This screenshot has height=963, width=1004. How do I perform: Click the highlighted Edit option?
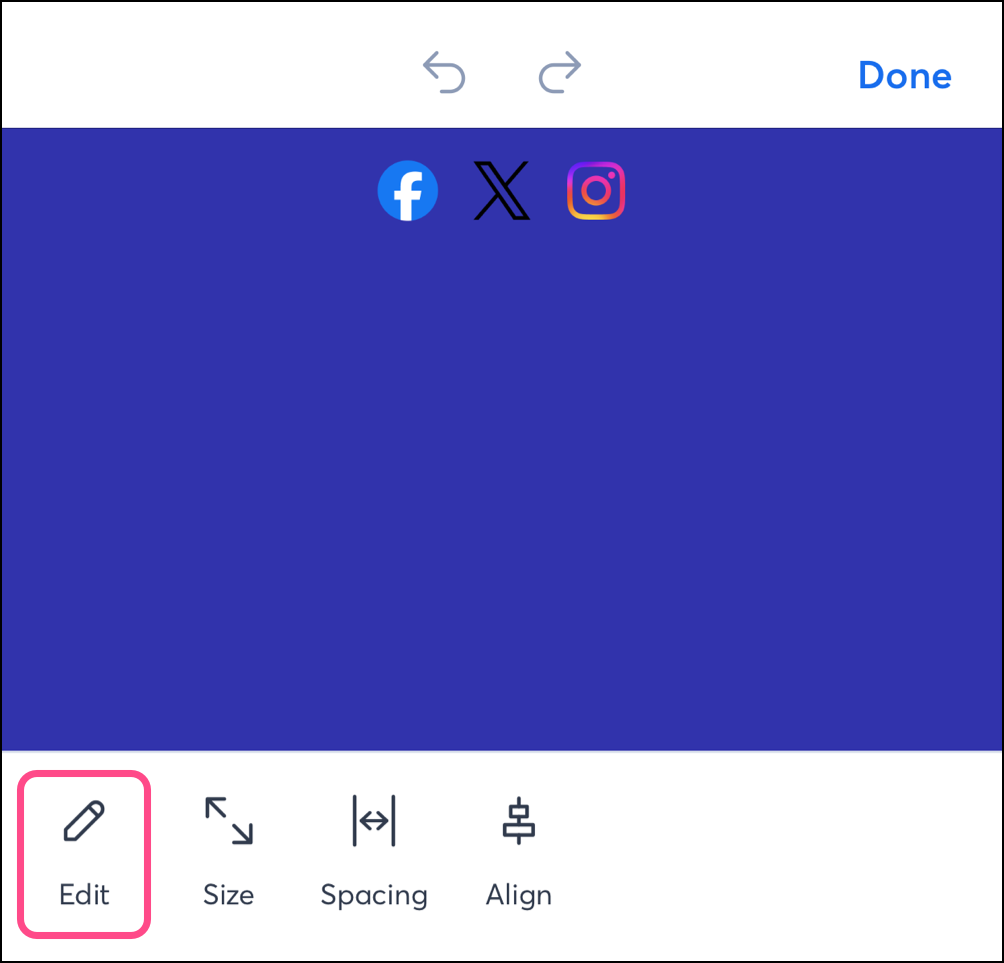point(83,850)
